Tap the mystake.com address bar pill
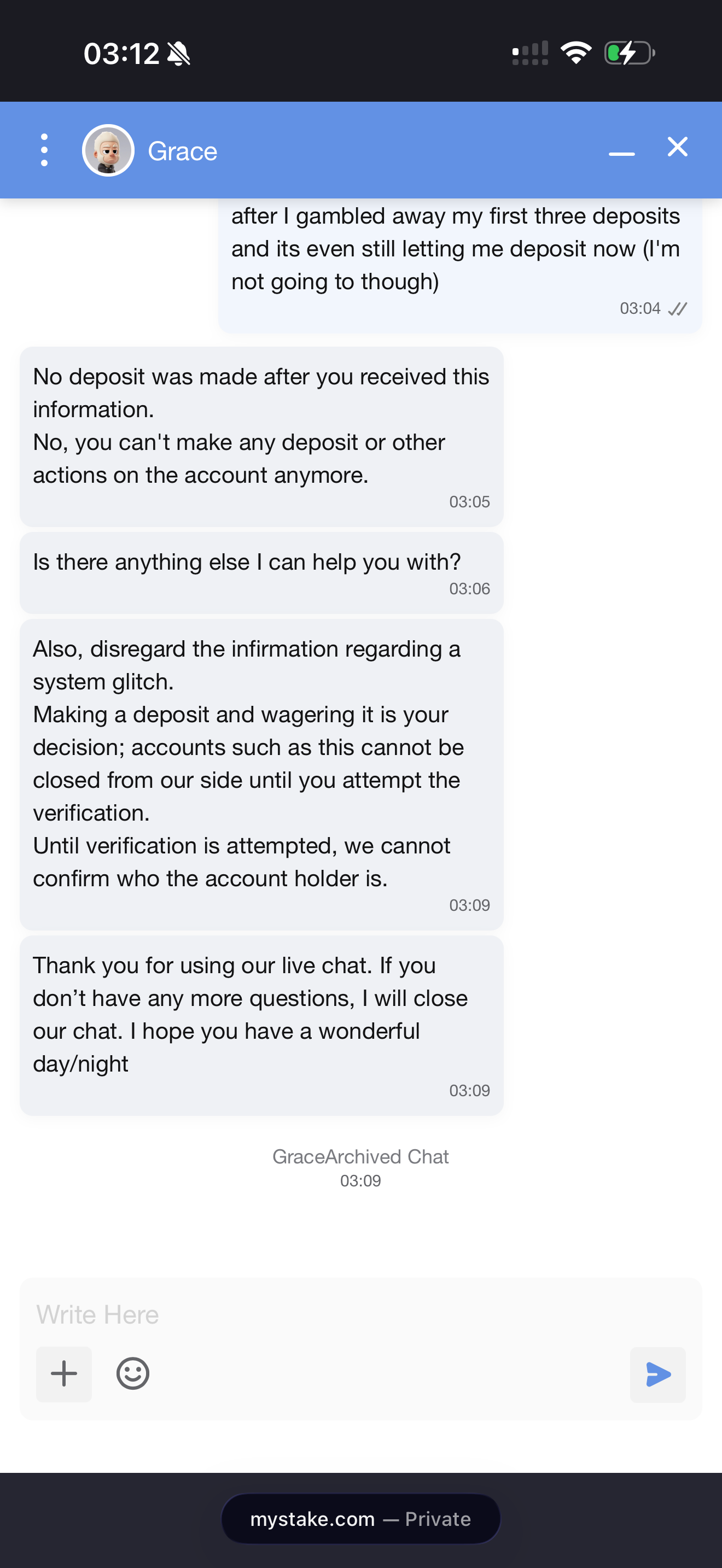 (360, 1518)
